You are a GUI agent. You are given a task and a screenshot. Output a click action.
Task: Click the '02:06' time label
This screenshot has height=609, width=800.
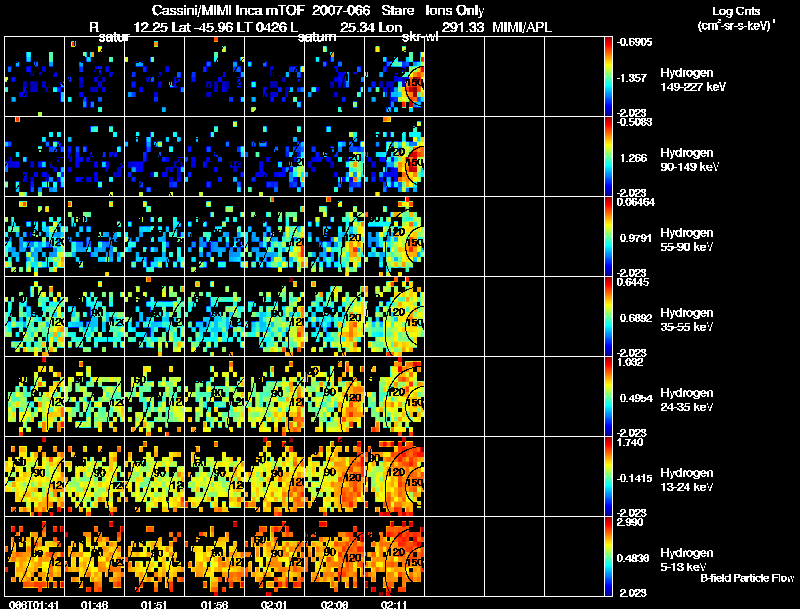(334, 605)
